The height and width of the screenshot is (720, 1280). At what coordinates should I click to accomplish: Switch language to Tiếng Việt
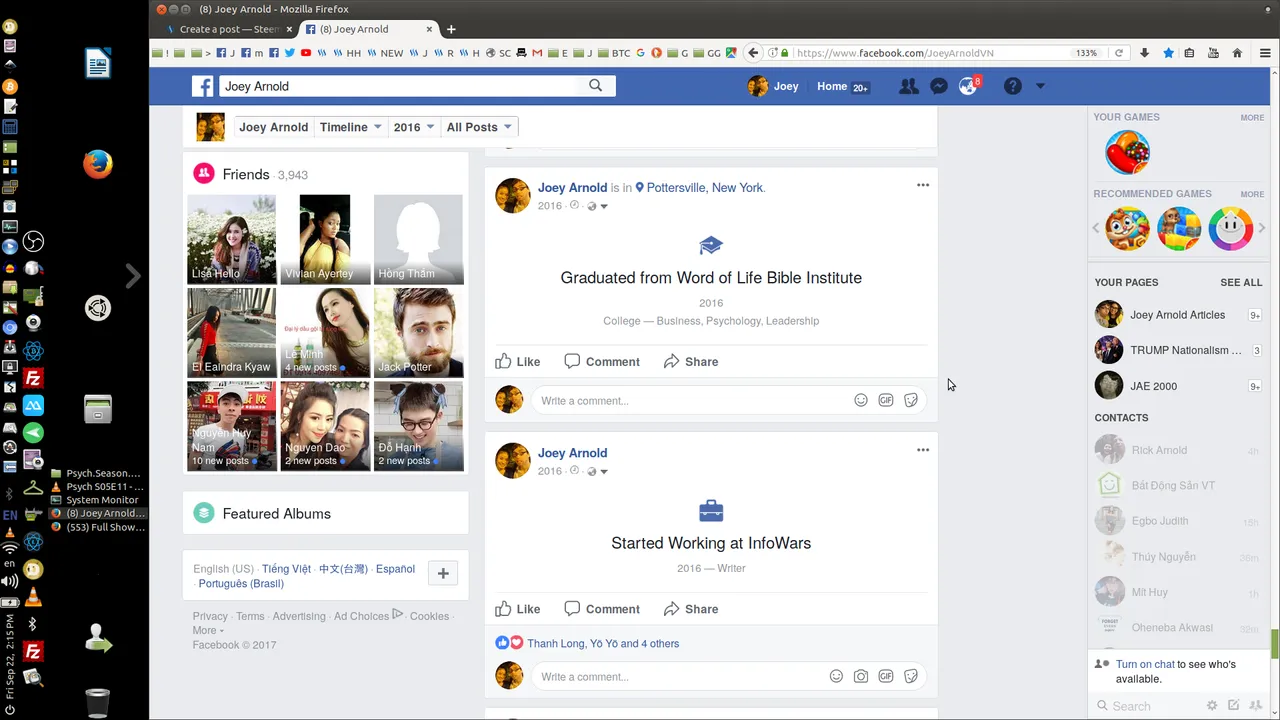coord(286,569)
